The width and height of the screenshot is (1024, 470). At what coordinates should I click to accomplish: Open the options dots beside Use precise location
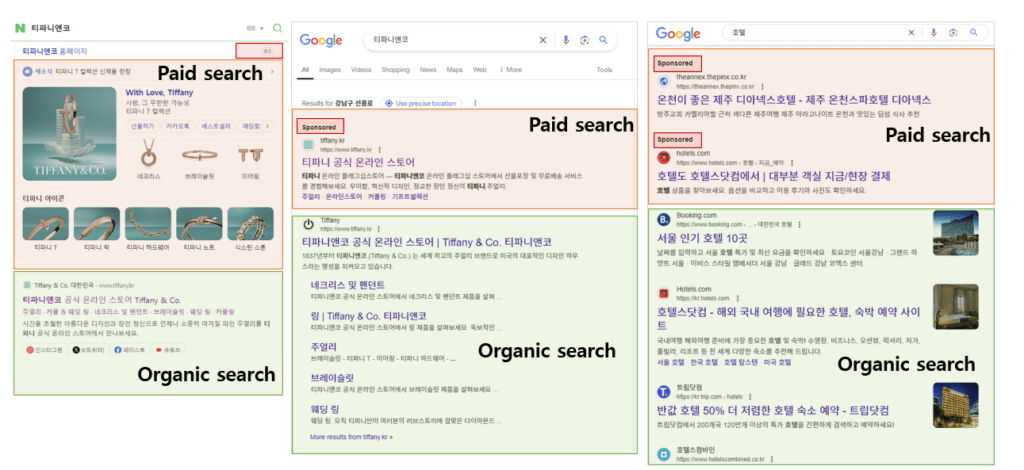pos(475,103)
